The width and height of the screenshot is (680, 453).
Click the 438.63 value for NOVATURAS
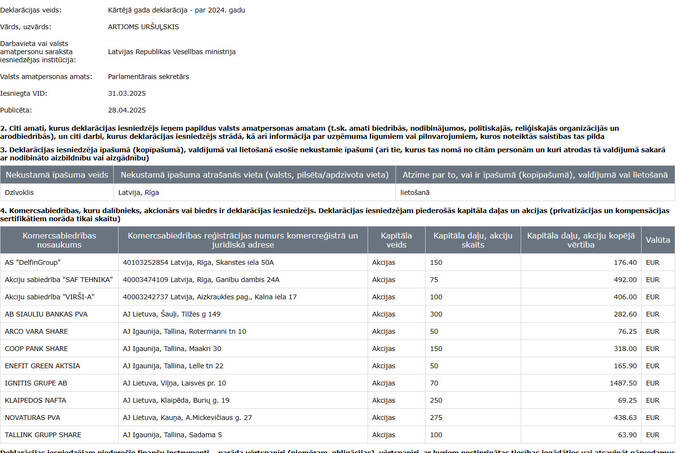pyautogui.click(x=625, y=417)
